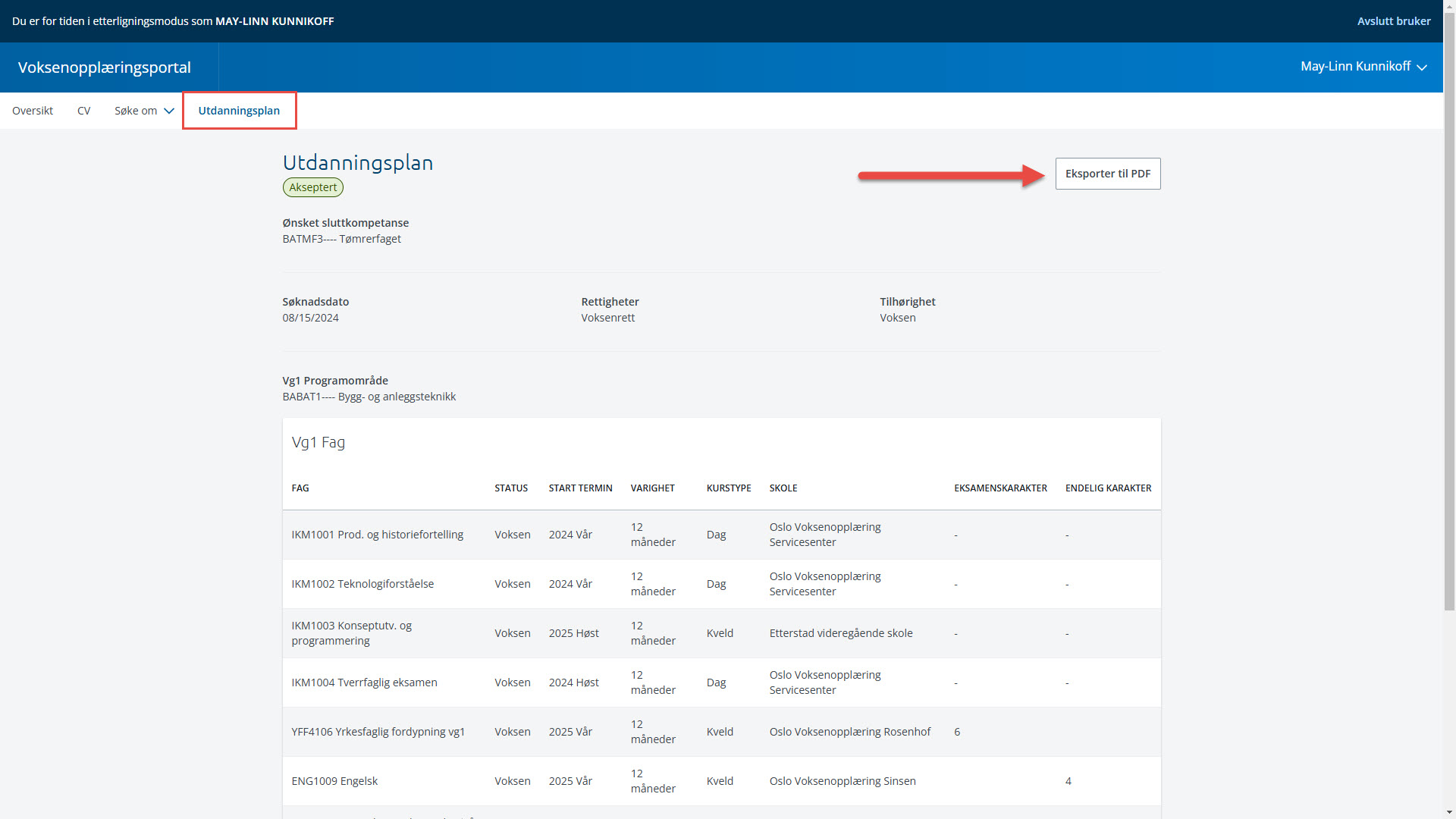Screen dimensions: 1456x819
Task: Click Avslutt bruker link
Action: 1393,21
